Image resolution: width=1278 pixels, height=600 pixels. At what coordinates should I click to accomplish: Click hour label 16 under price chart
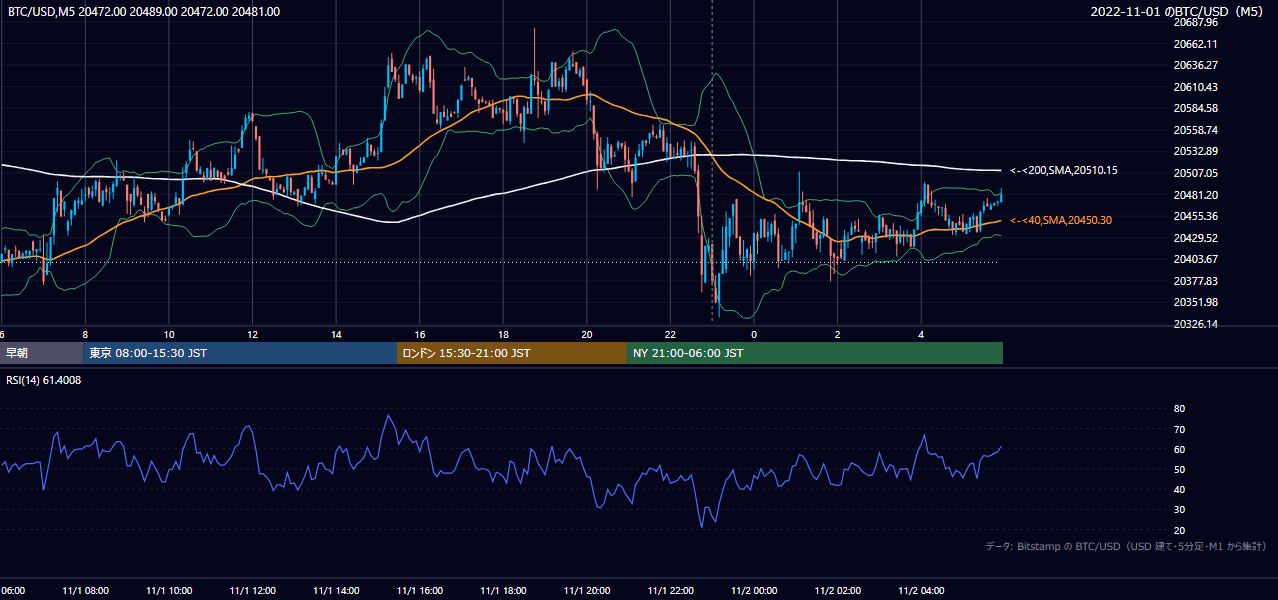pos(420,335)
